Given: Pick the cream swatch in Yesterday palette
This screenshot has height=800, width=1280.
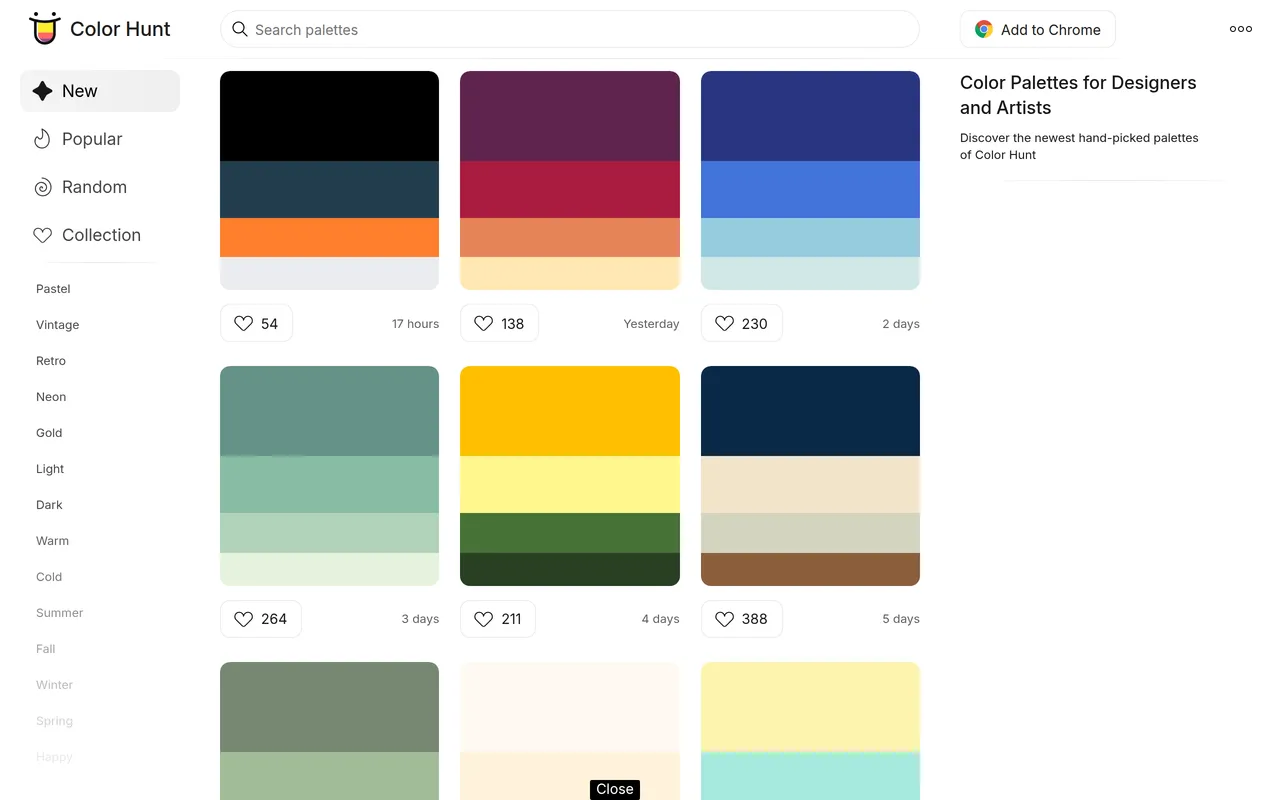Looking at the screenshot, I should pyautogui.click(x=570, y=273).
